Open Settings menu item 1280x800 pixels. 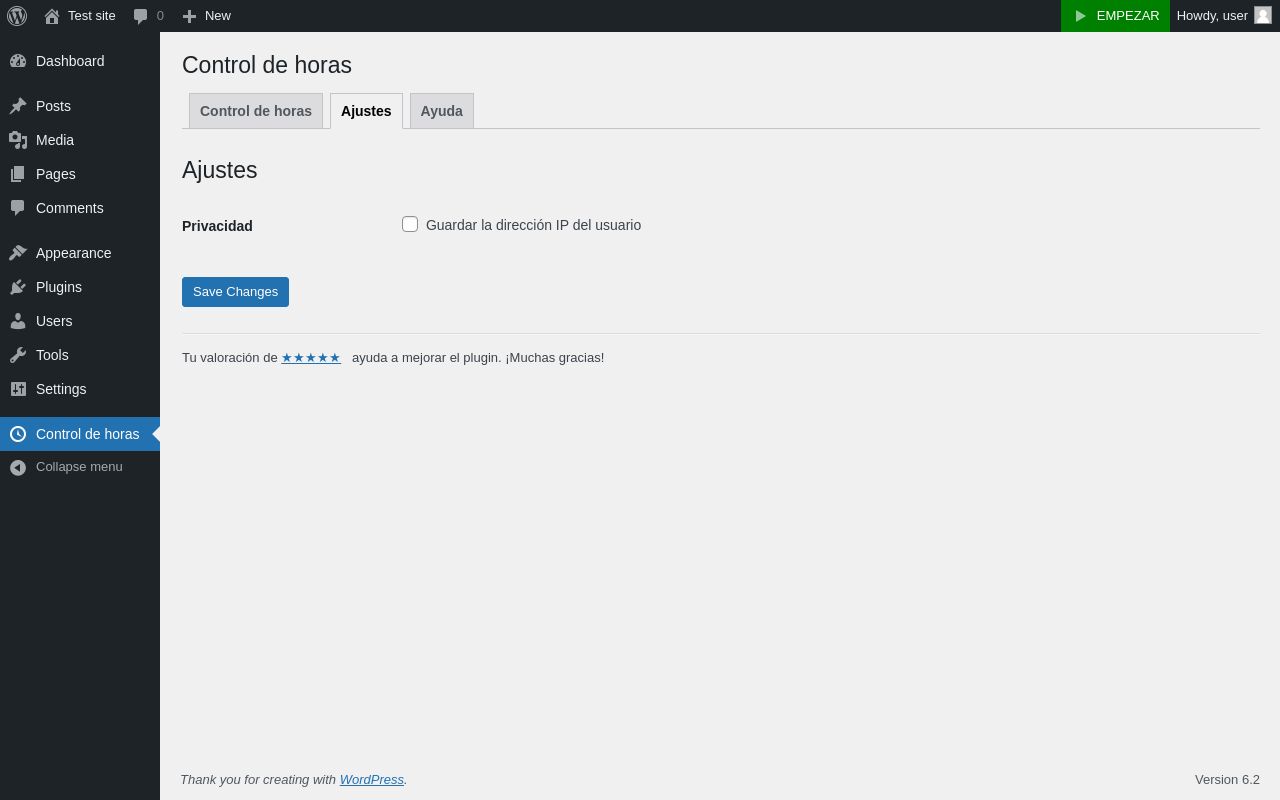coord(80,389)
